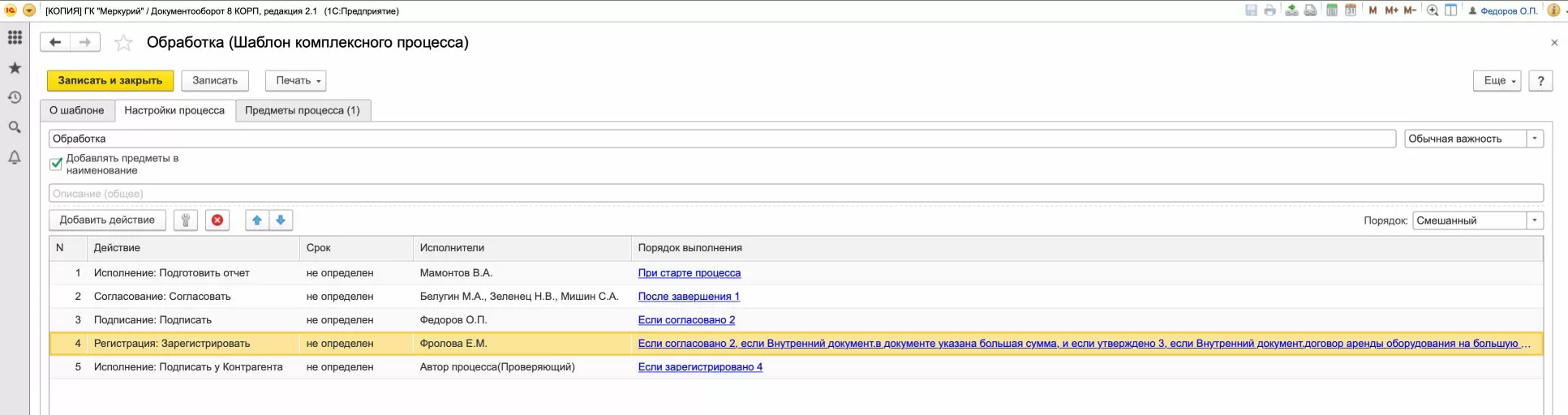Open the sections menu grid icon
1568x415 pixels.
point(15,38)
